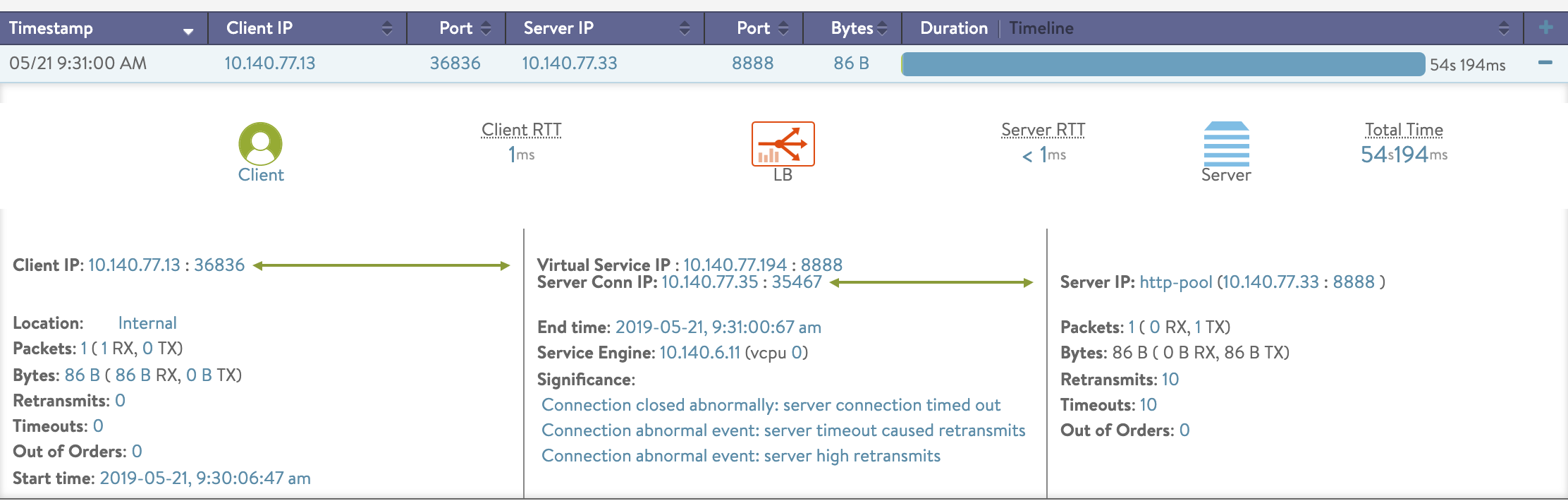Click 'server connection timed out' significance entry
This screenshot has width=1568, height=501.
[771, 405]
